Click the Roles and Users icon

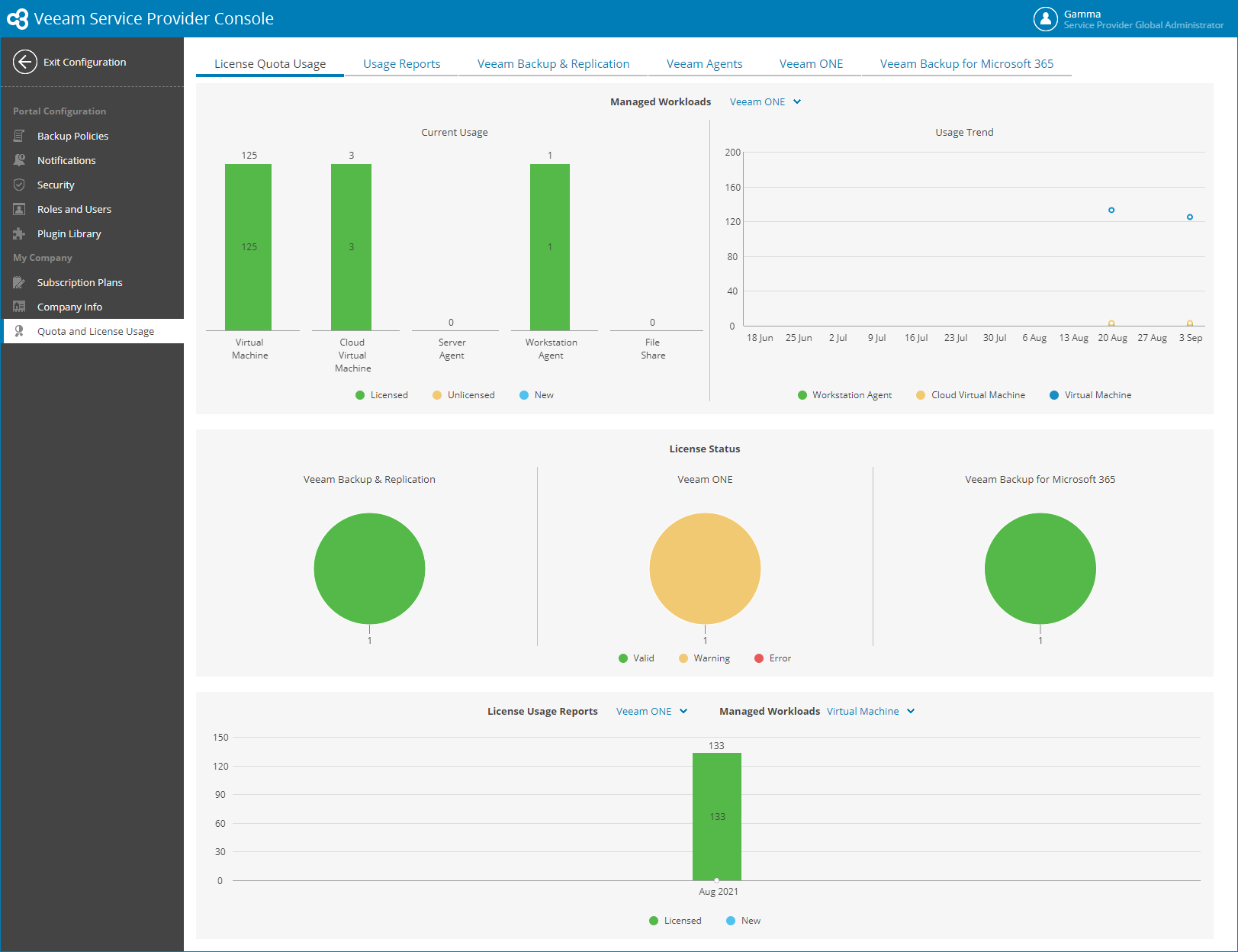(19, 209)
